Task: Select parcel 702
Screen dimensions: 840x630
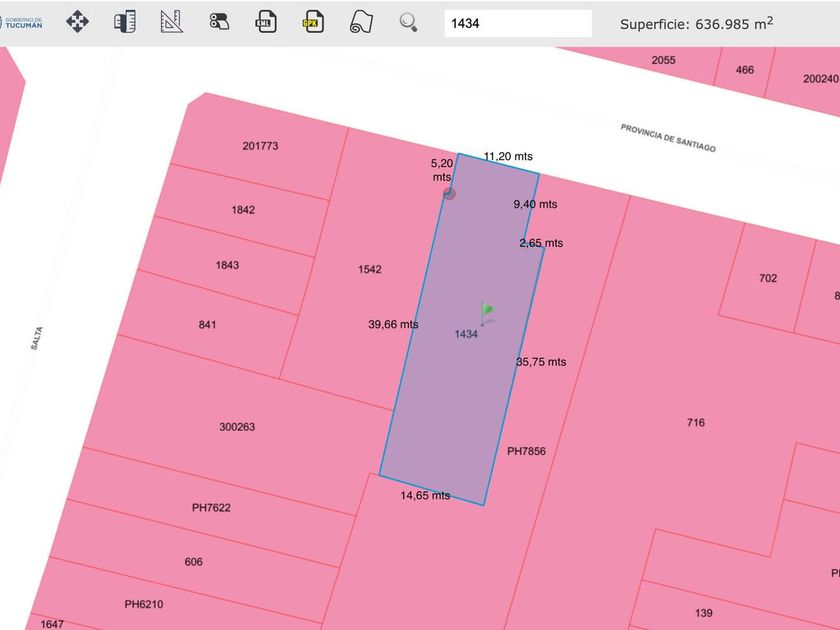Action: point(768,278)
